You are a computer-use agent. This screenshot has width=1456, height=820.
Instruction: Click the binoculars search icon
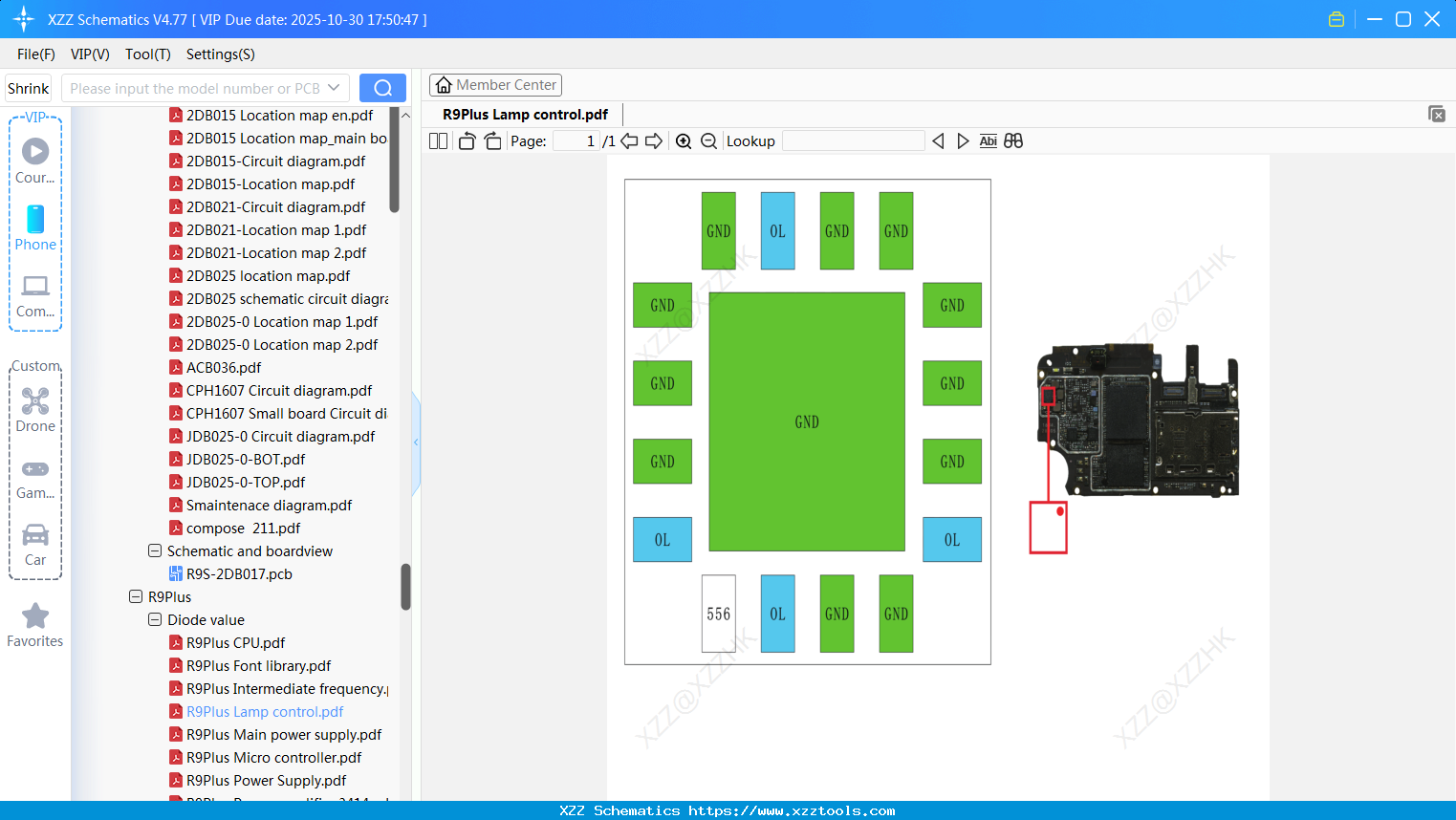tap(1013, 141)
